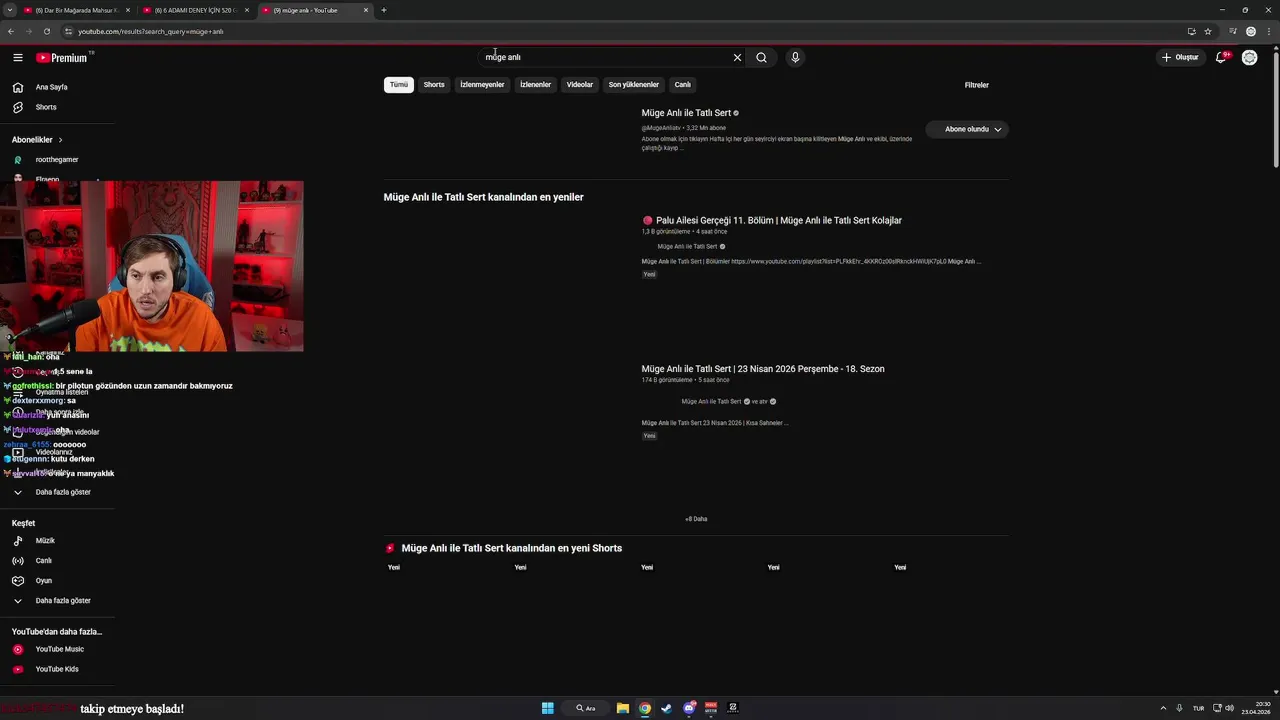Viewport: 1280px width, 720px height.
Task: Click the Oluştur create button
Action: click(x=1180, y=58)
